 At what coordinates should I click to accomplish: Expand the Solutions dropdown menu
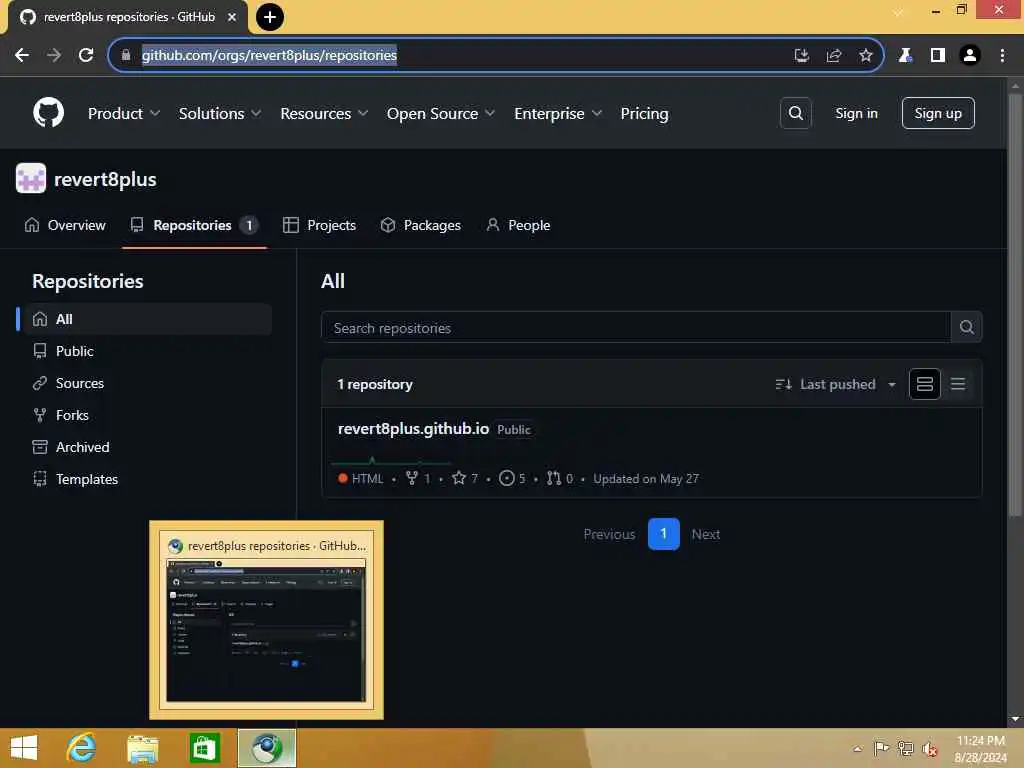[x=220, y=114]
